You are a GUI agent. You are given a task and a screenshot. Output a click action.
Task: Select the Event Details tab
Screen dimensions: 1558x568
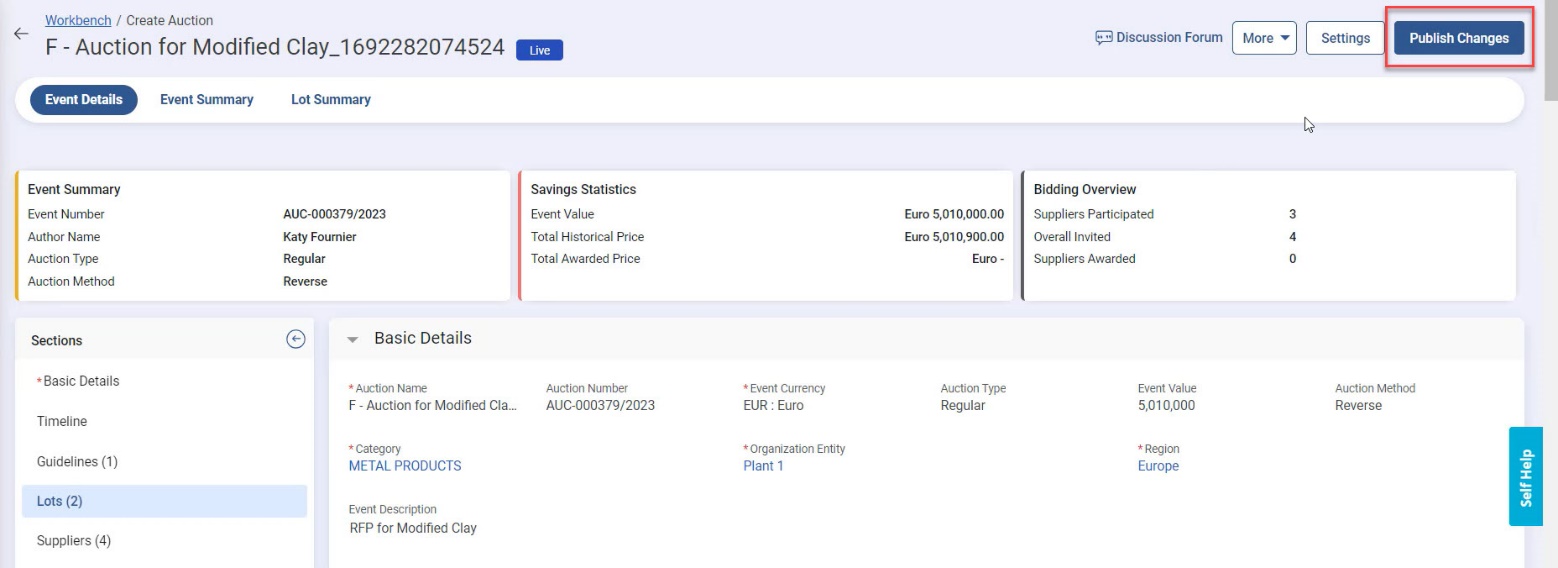[x=84, y=100]
